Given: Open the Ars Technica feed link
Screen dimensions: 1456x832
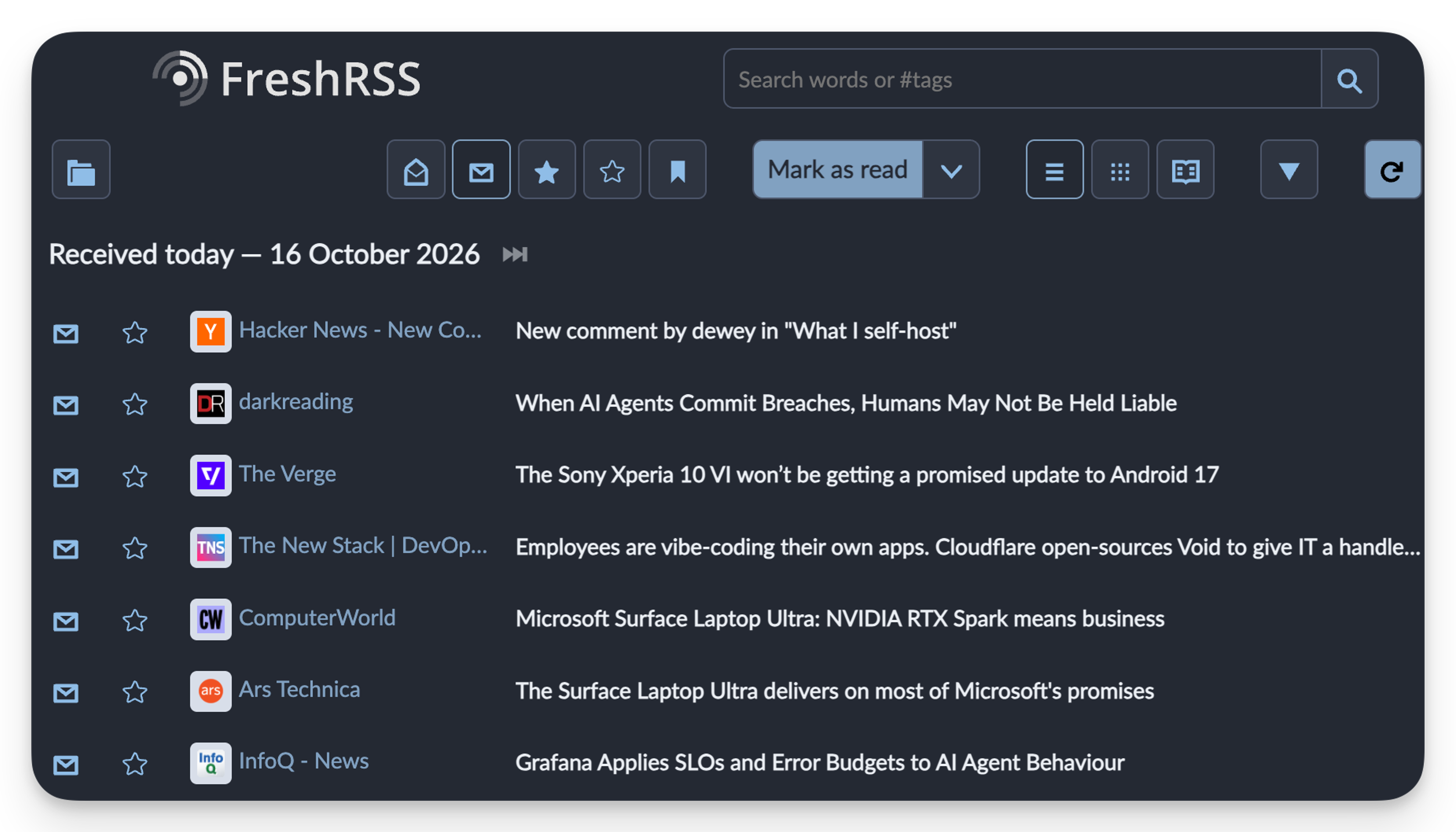Looking at the screenshot, I should 299,690.
